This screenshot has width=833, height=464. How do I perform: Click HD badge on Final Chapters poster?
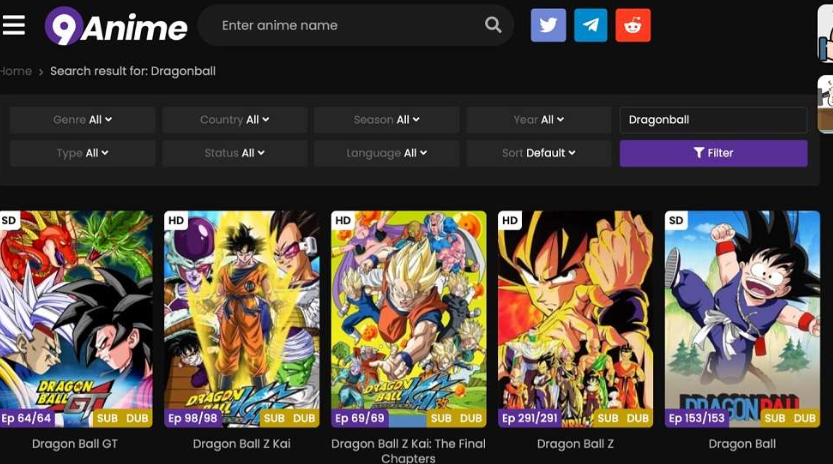[x=343, y=221]
